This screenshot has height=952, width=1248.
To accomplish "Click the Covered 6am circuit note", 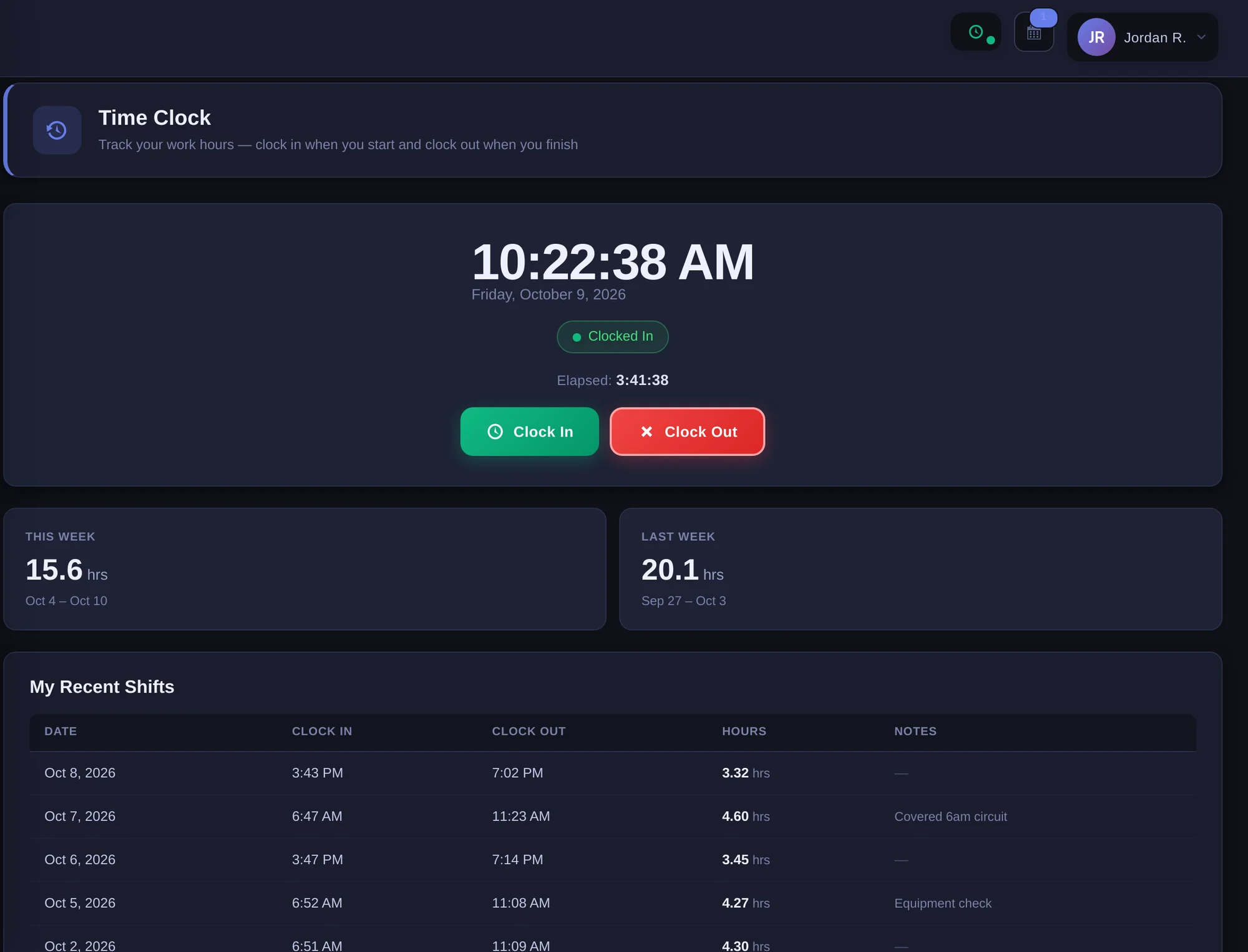I will tap(950, 817).
